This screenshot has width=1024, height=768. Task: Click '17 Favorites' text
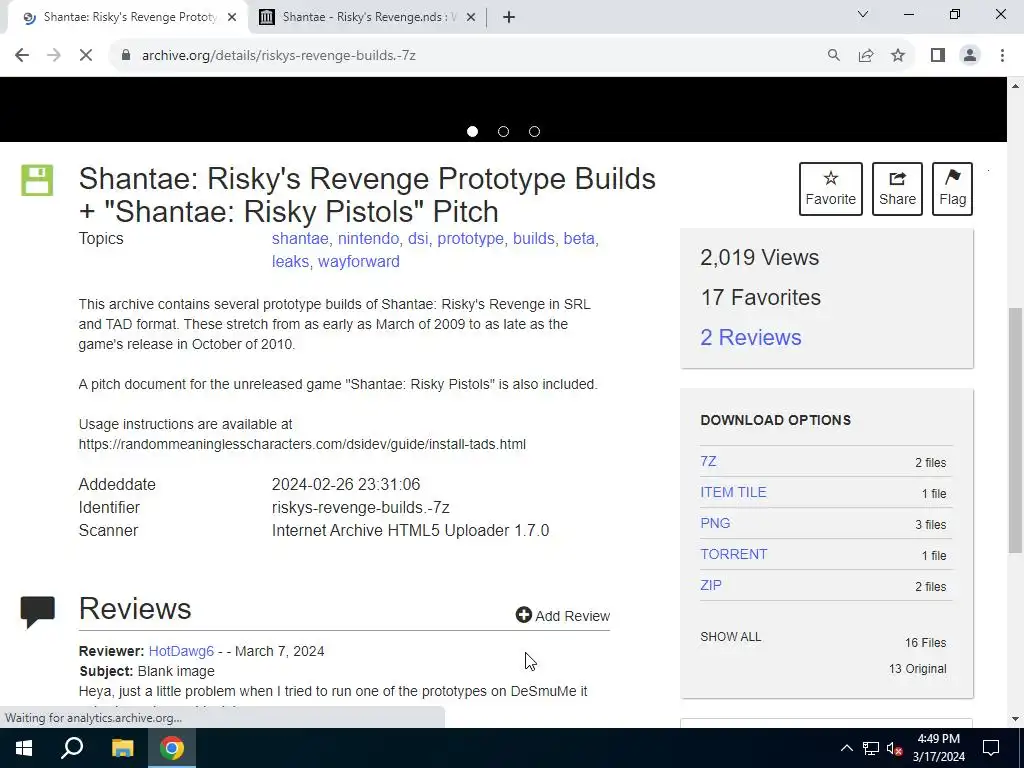[x=761, y=297]
